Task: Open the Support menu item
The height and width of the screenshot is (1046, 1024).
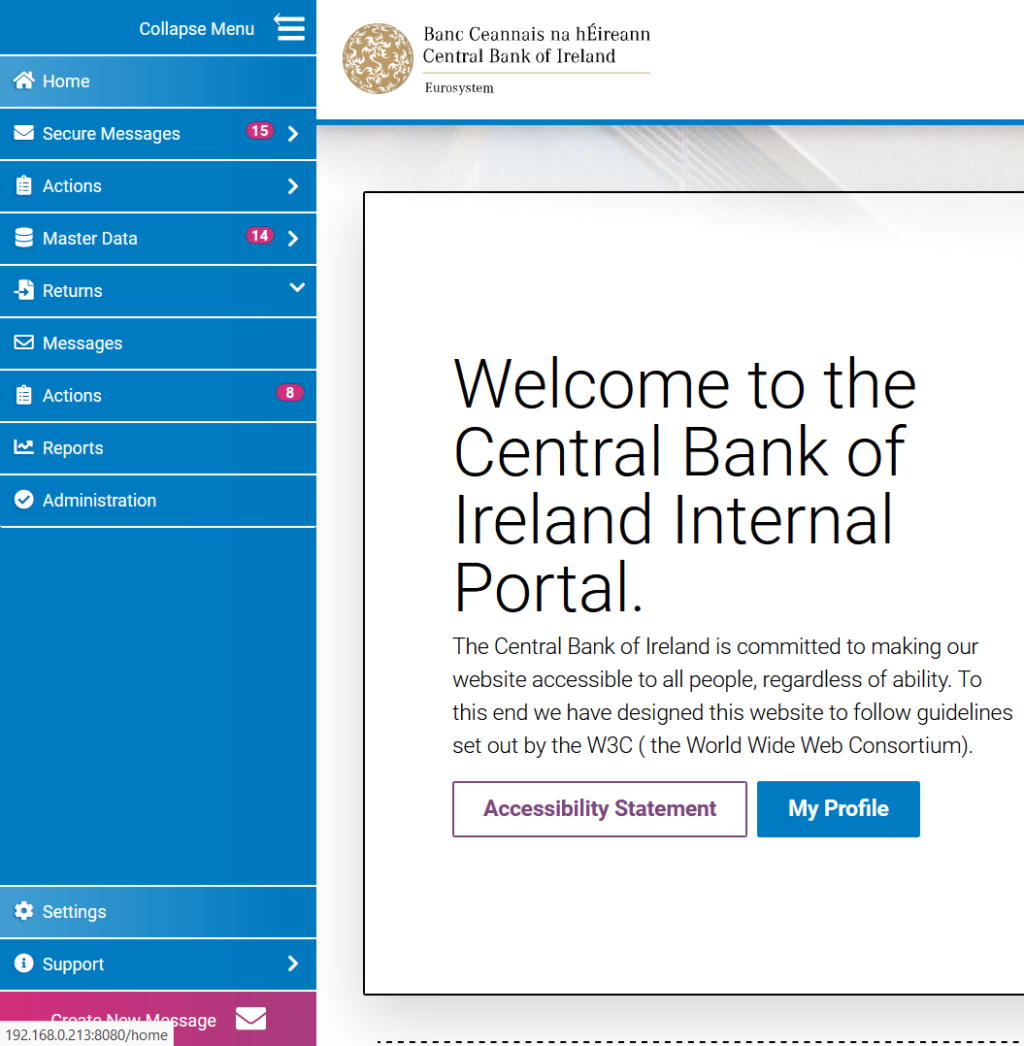Action: click(158, 964)
